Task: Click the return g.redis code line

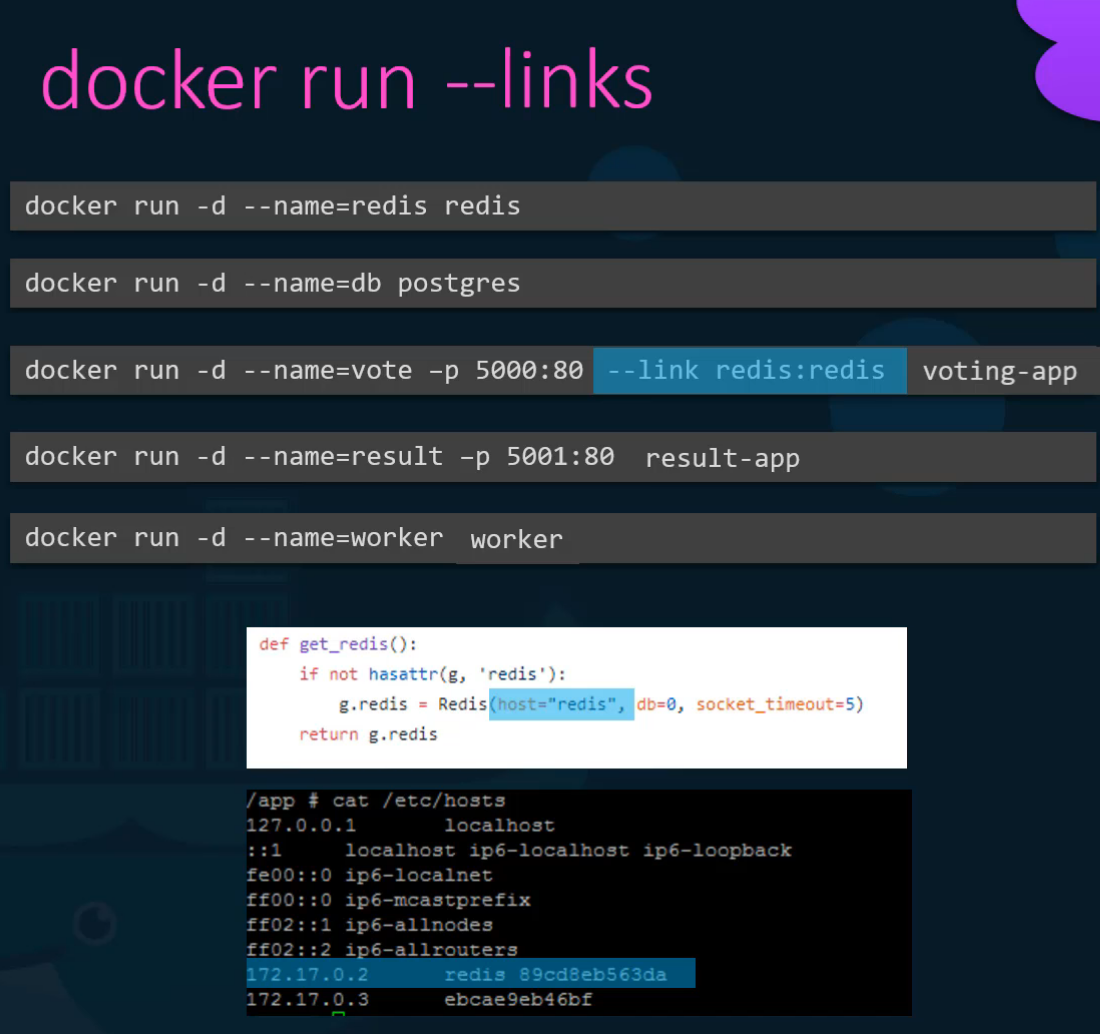Action: (368, 735)
